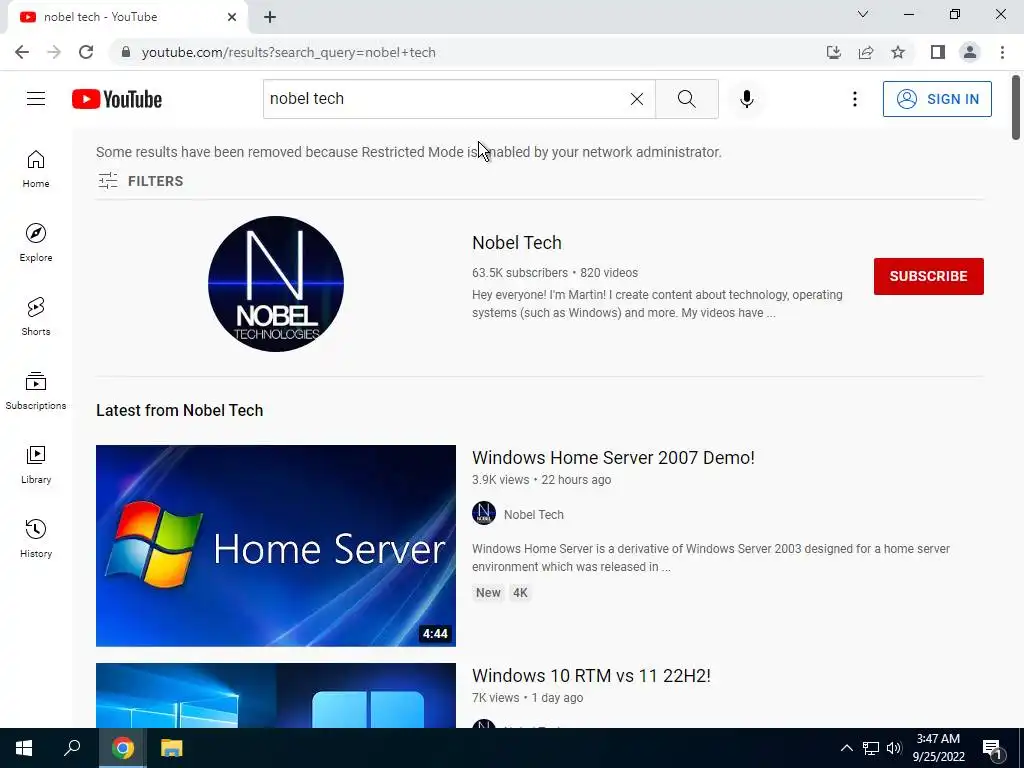Open tab search dropdown arrow
The height and width of the screenshot is (768, 1024).
863,14
